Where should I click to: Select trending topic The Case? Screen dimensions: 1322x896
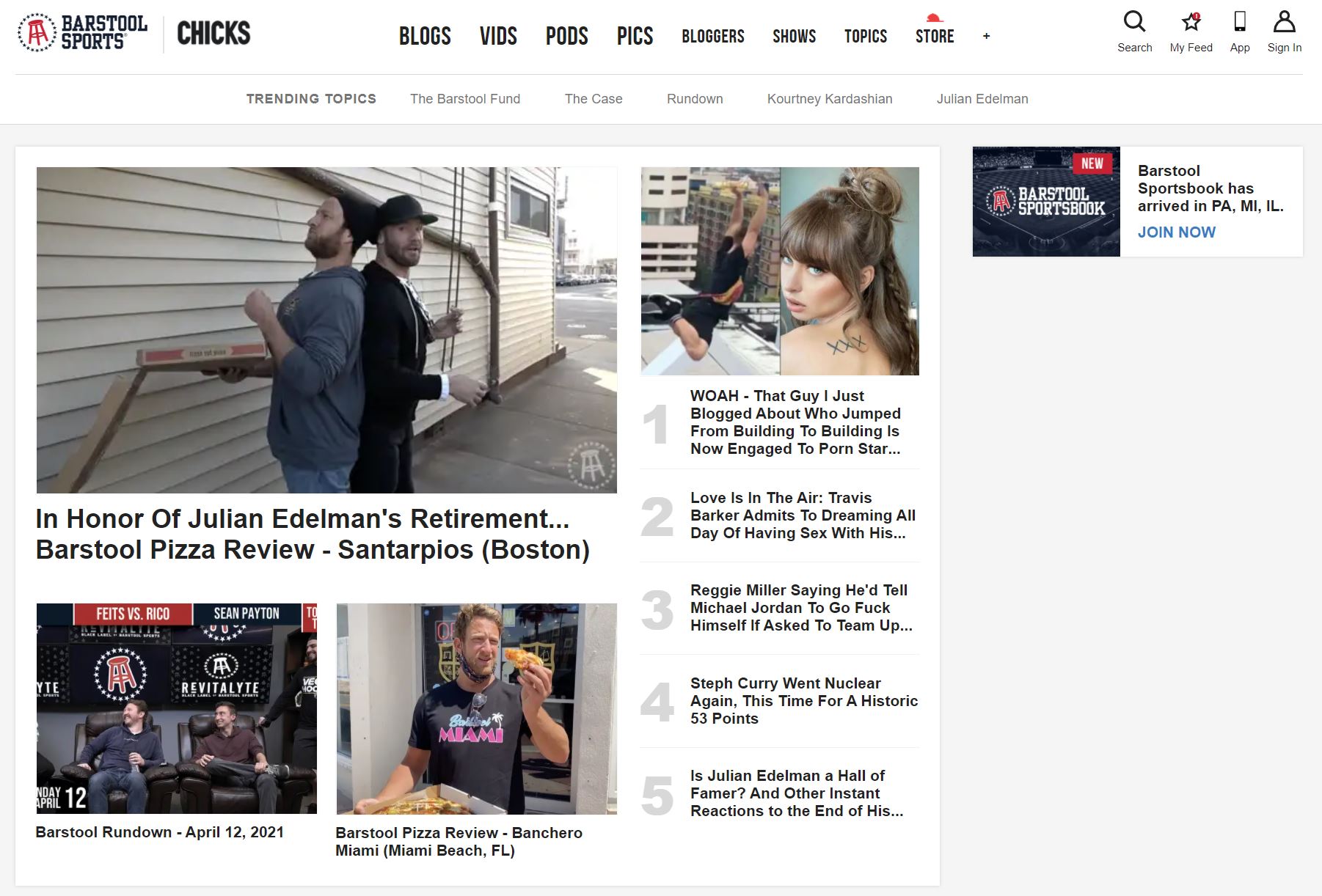click(x=594, y=99)
